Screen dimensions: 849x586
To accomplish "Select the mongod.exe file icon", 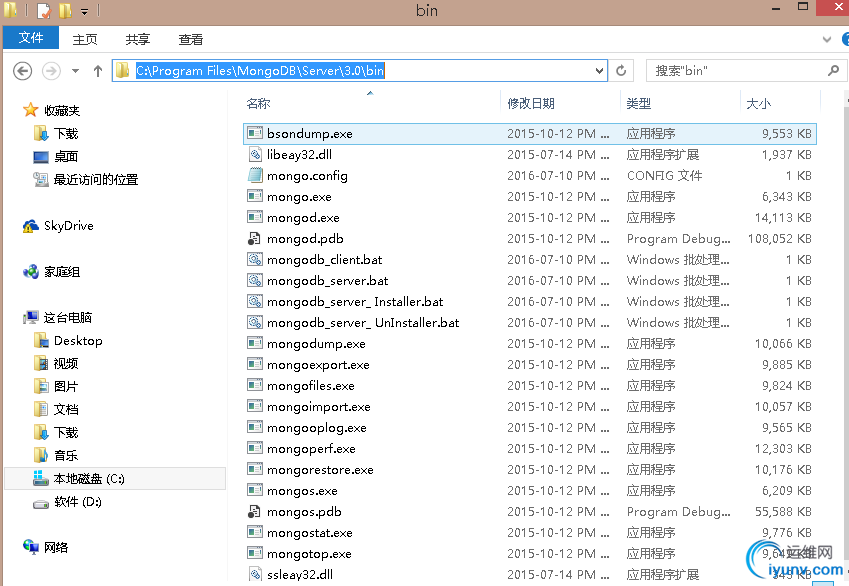I will [x=254, y=217].
